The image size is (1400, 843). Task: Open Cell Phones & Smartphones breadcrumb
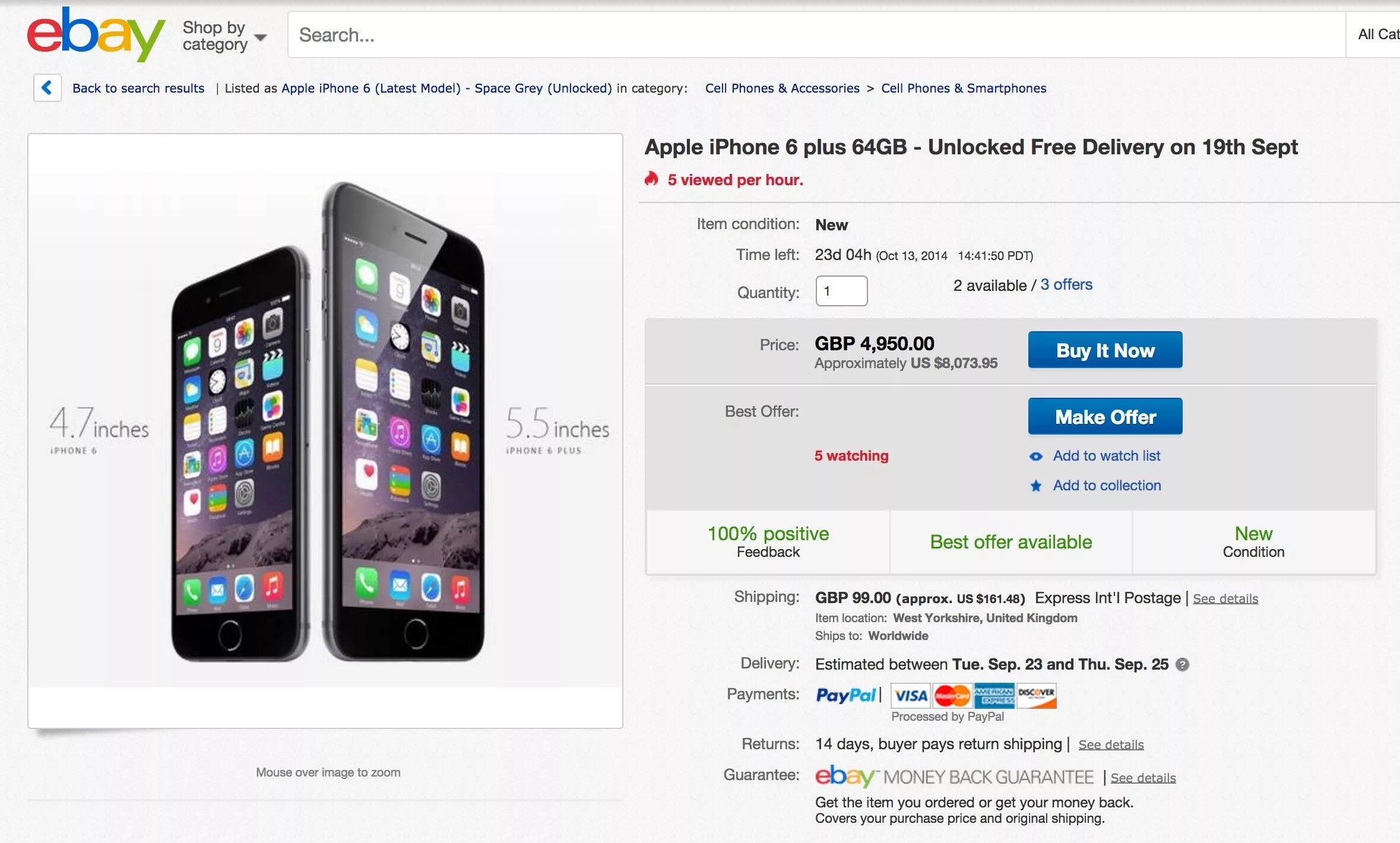coord(963,88)
